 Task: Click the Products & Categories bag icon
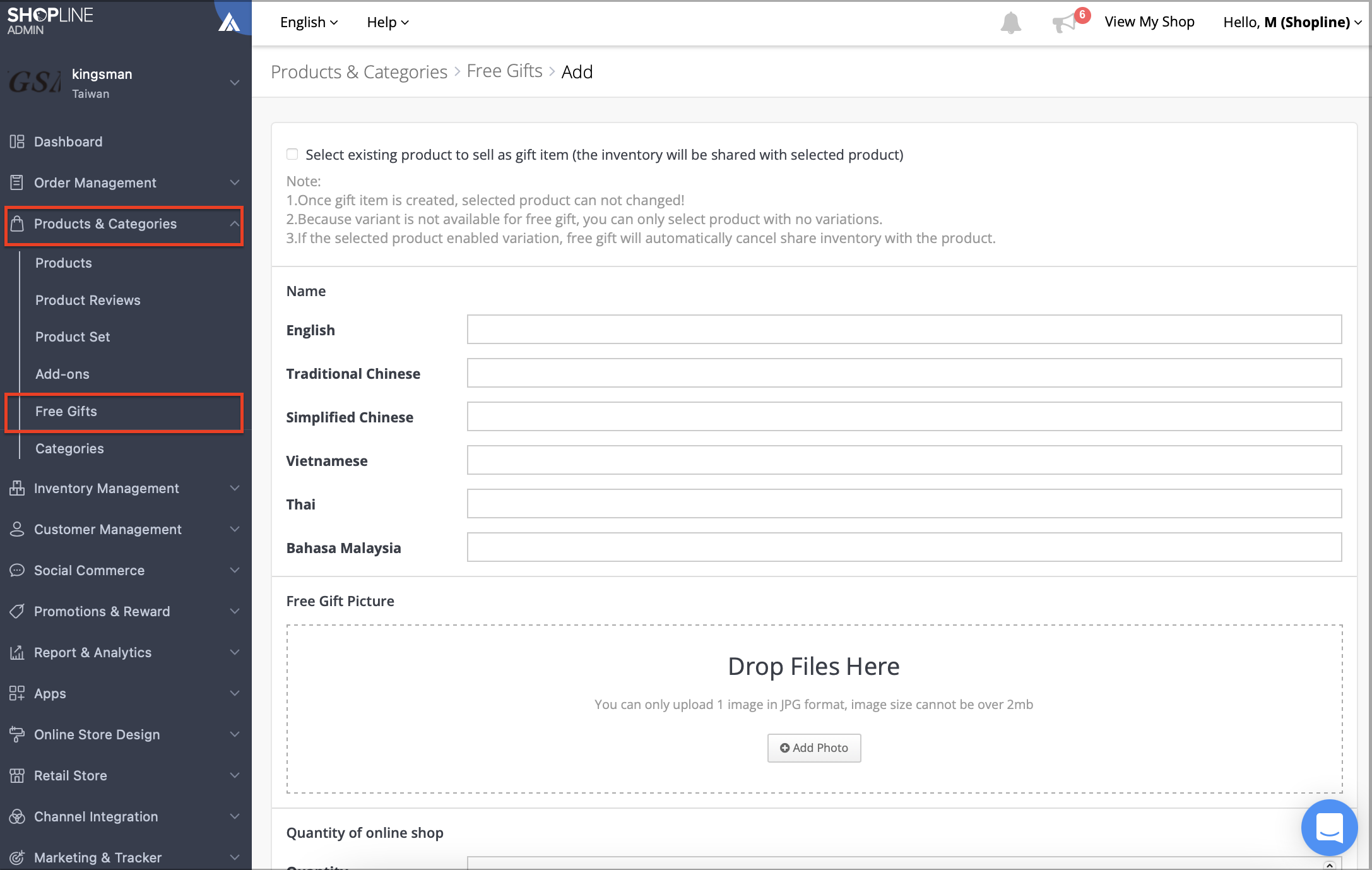(x=17, y=223)
